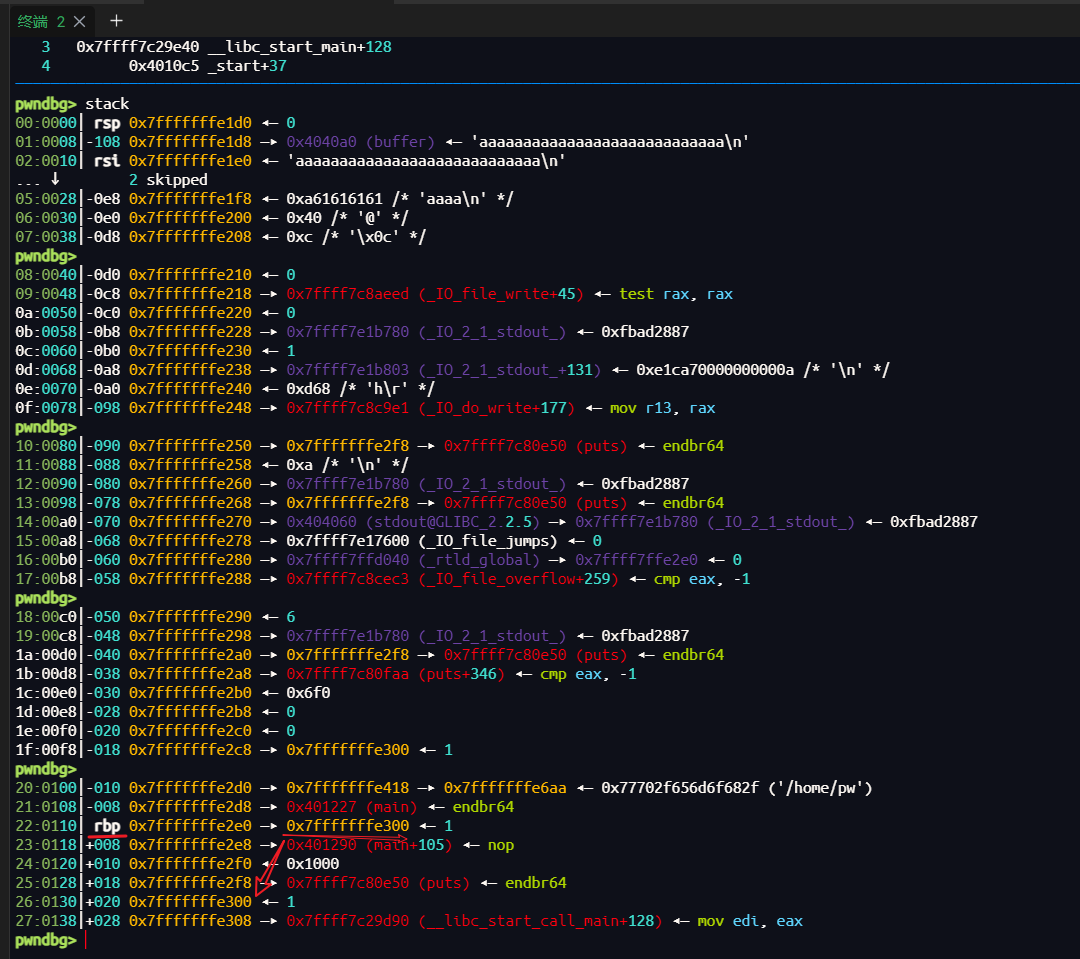Click the 0x6f0 value
The width and height of the screenshot is (1080, 959).
308,693
